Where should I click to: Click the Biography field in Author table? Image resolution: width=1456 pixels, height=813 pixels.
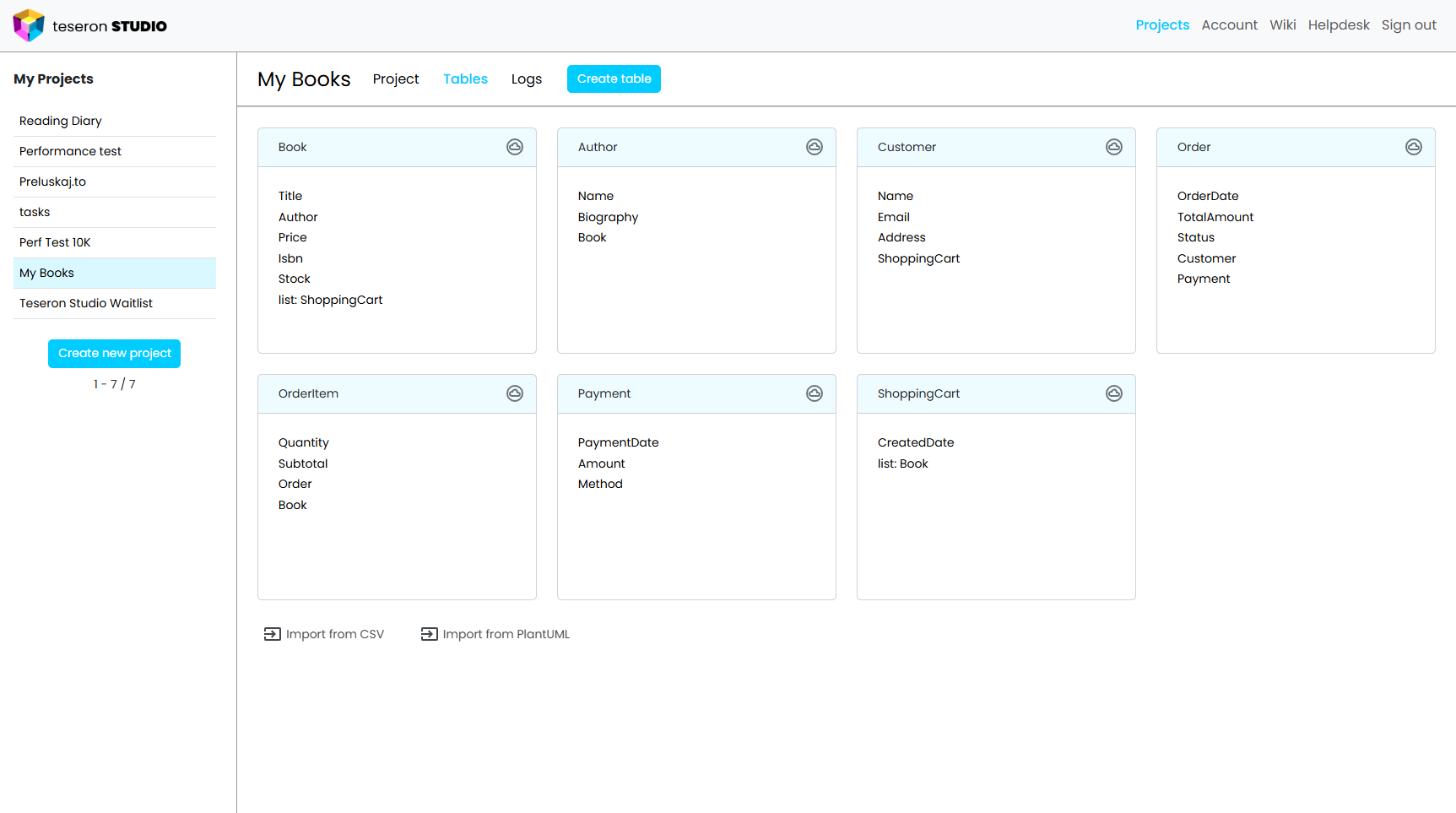click(x=608, y=217)
